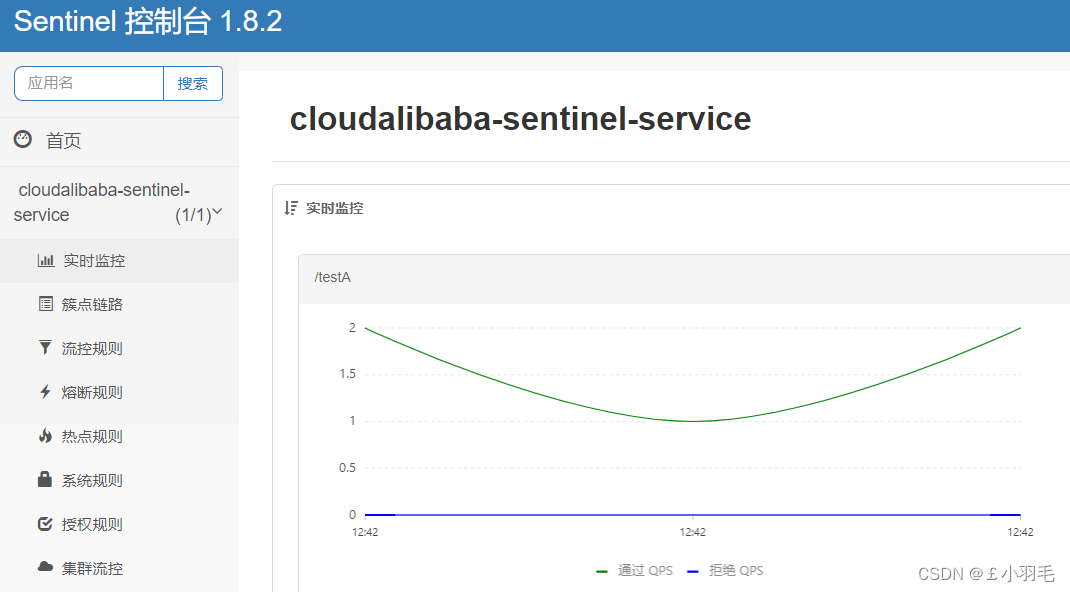Click the checkmark icon for 授权规则
1070x592 pixels.
click(45, 524)
